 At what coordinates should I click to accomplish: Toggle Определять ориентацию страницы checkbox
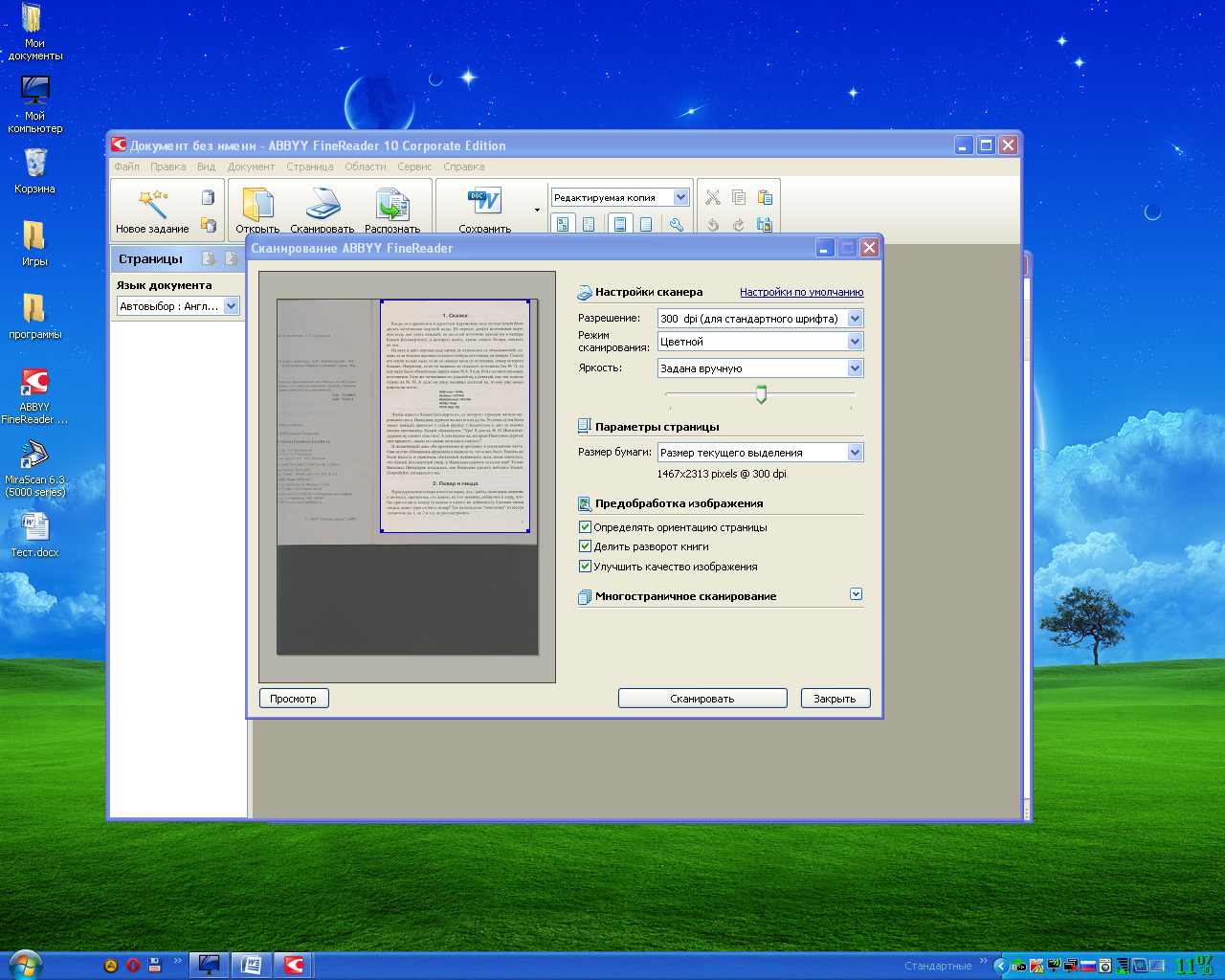click(585, 527)
